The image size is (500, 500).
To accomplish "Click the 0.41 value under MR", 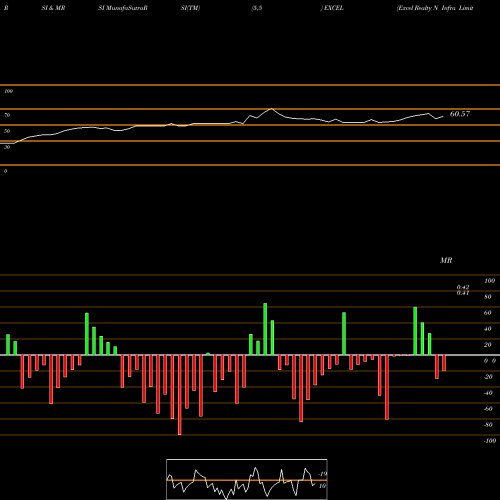I will 463,293.
